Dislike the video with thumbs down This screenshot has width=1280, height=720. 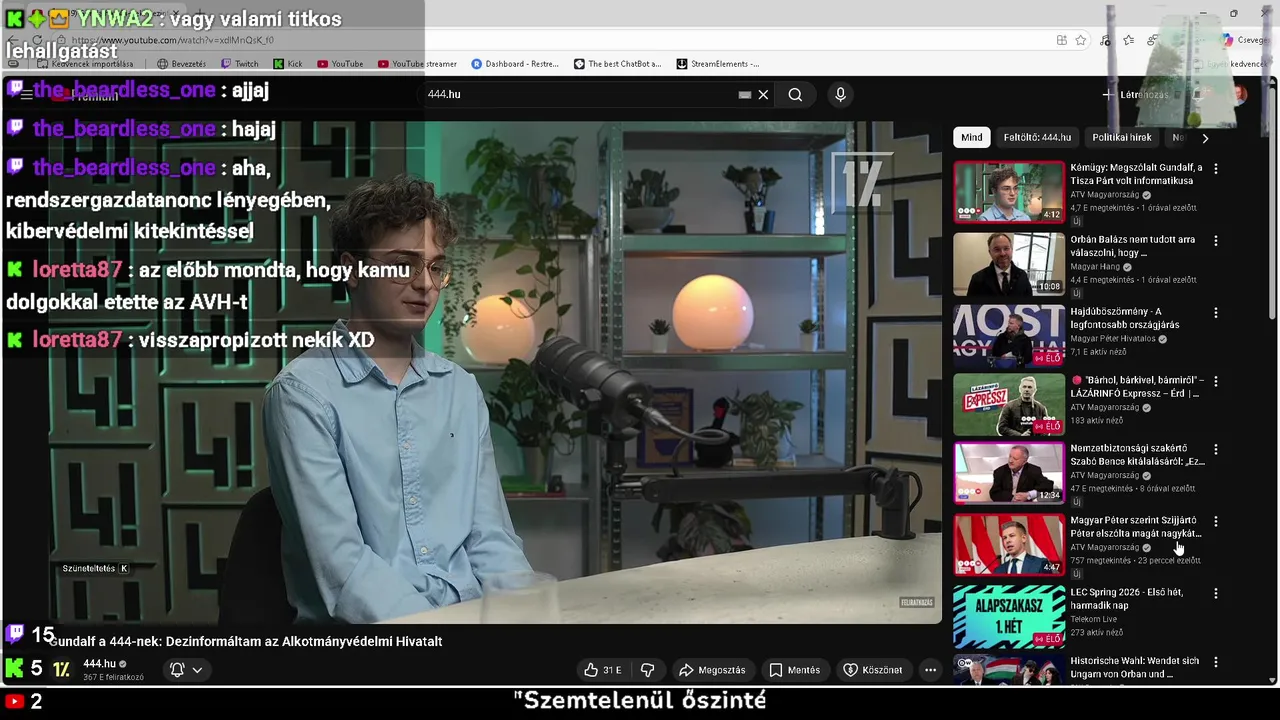(x=647, y=670)
